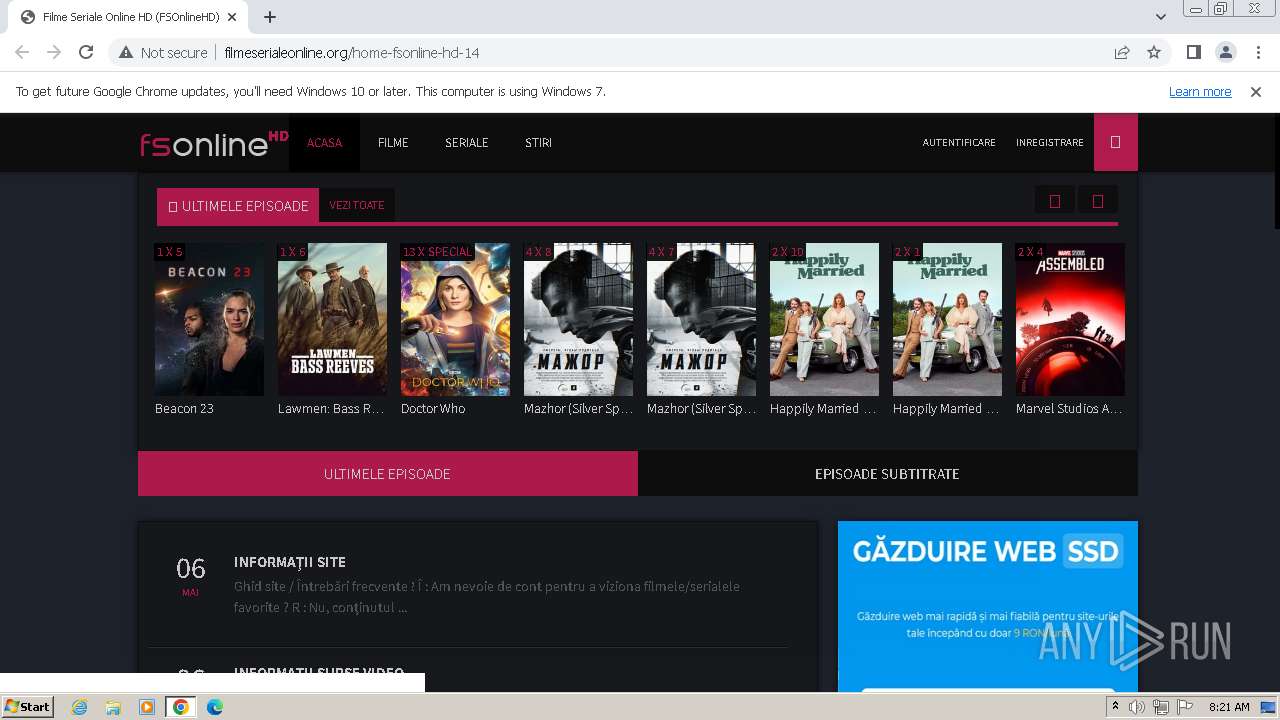This screenshot has height=720, width=1280.
Task: Open the Doctor Who poster
Action: click(455, 319)
